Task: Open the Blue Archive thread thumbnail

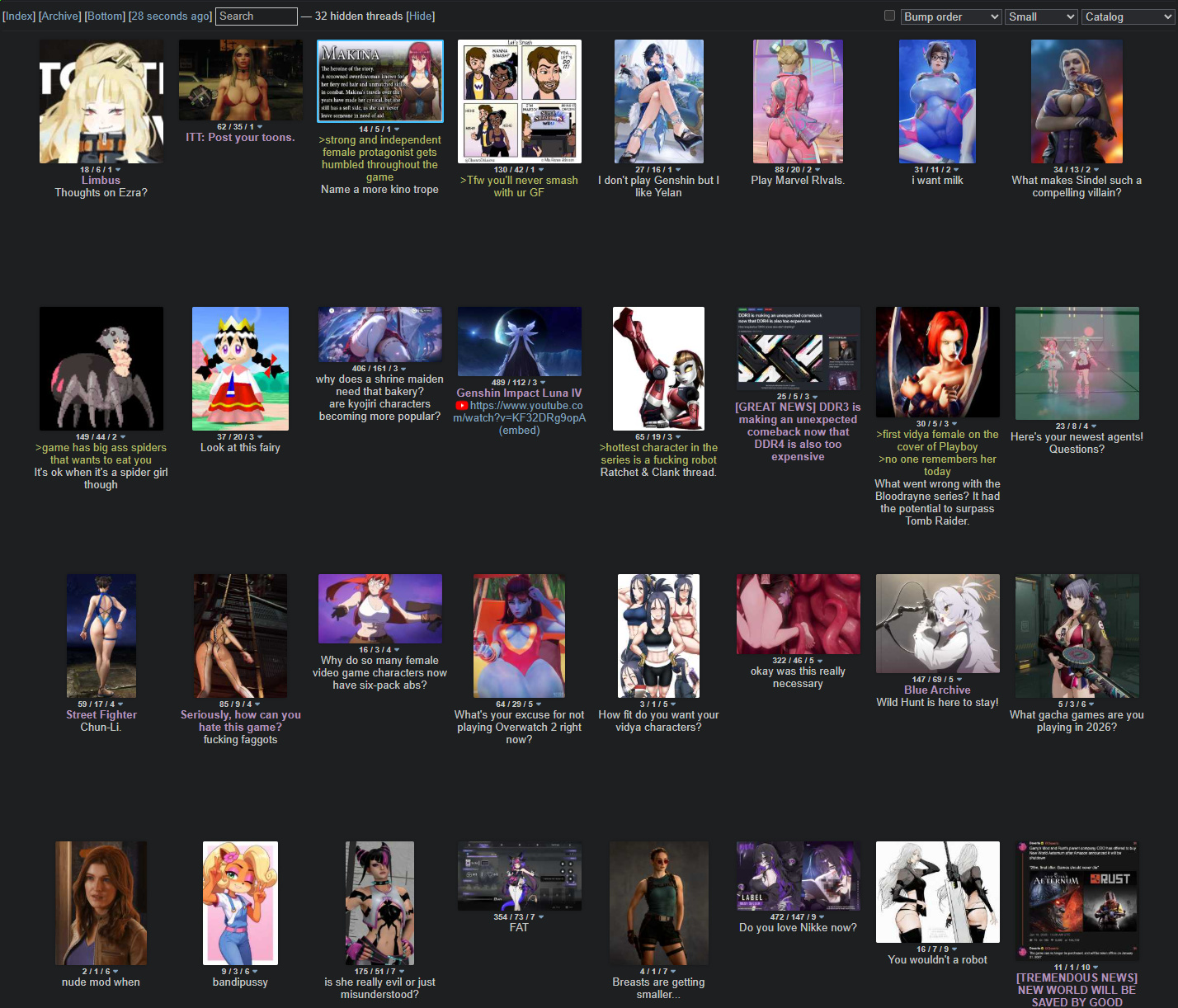Action: [x=937, y=624]
